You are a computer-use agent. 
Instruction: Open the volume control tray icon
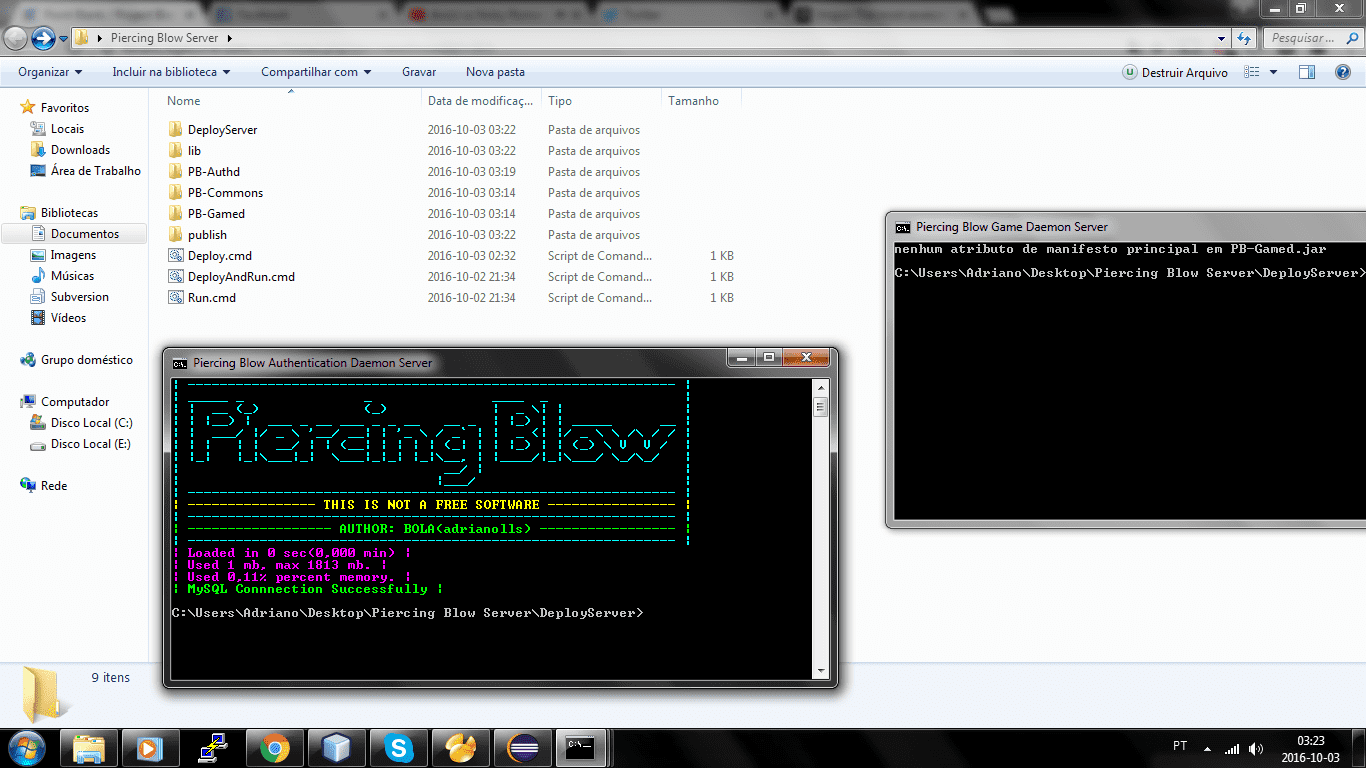click(x=1256, y=748)
